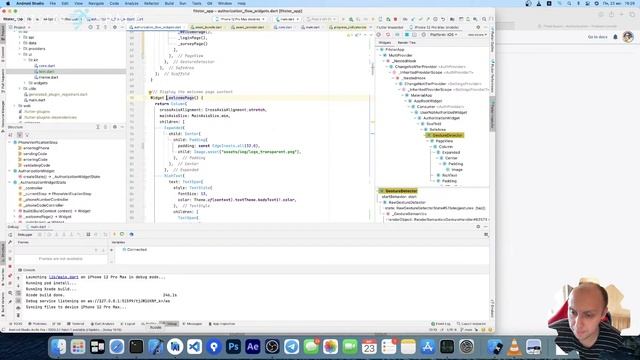Screen dimensions: 640x360
Task: Click the hot restart green icon in debugger
Action: click(122, 234)
